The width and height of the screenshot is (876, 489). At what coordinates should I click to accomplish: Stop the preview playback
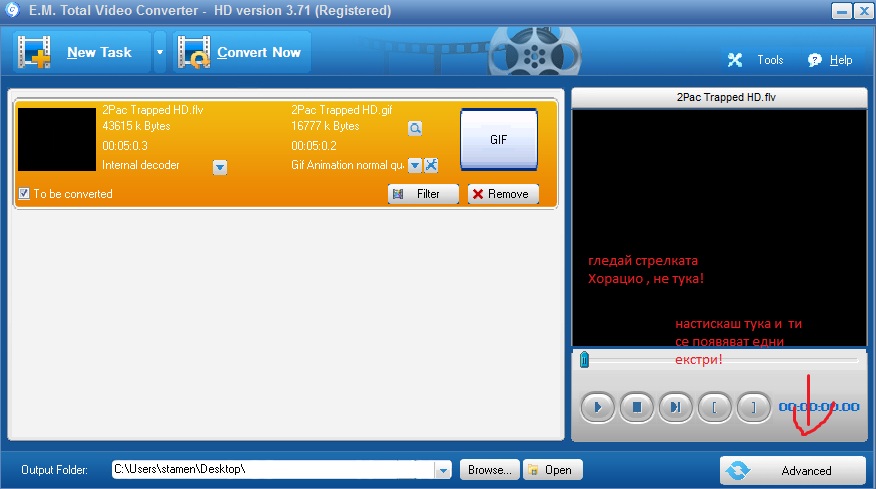pyautogui.click(x=636, y=407)
